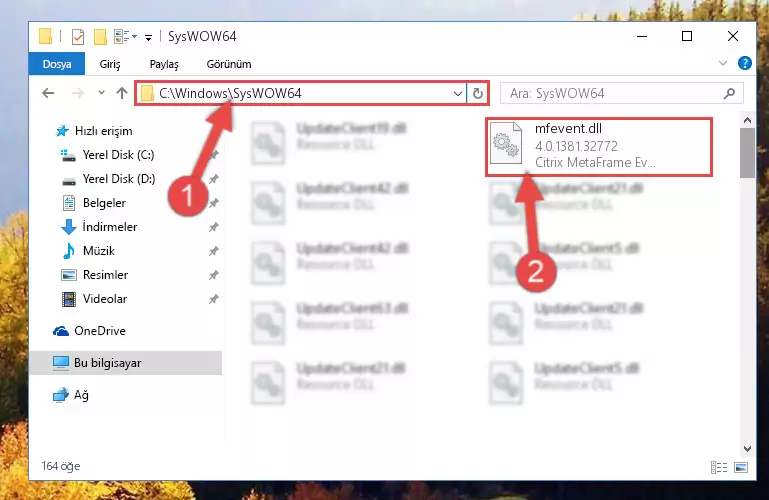Image resolution: width=769 pixels, height=500 pixels.
Task: Switch to the Görünüm ribbon tab
Action: (229, 64)
